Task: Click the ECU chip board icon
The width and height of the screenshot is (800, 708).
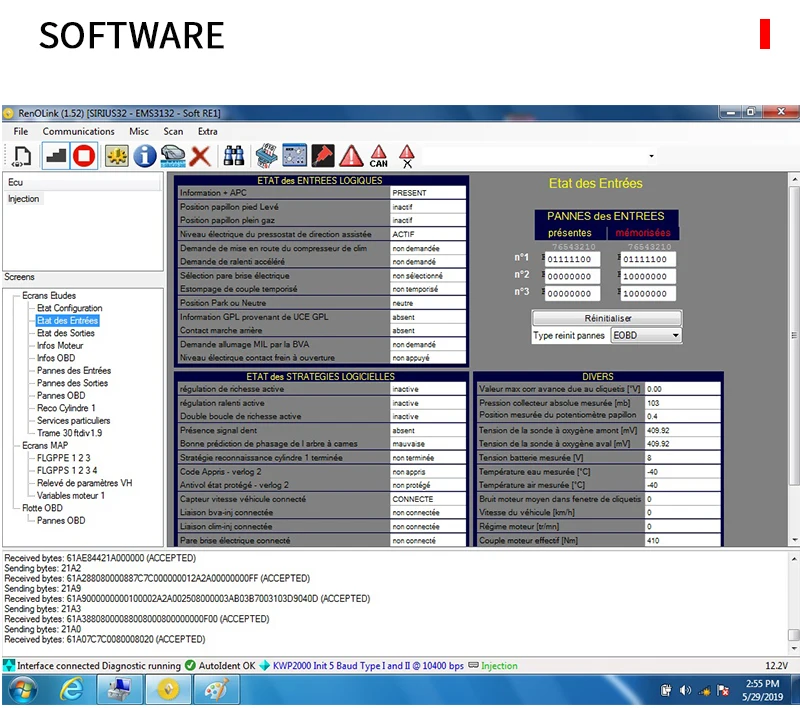Action: [266, 156]
